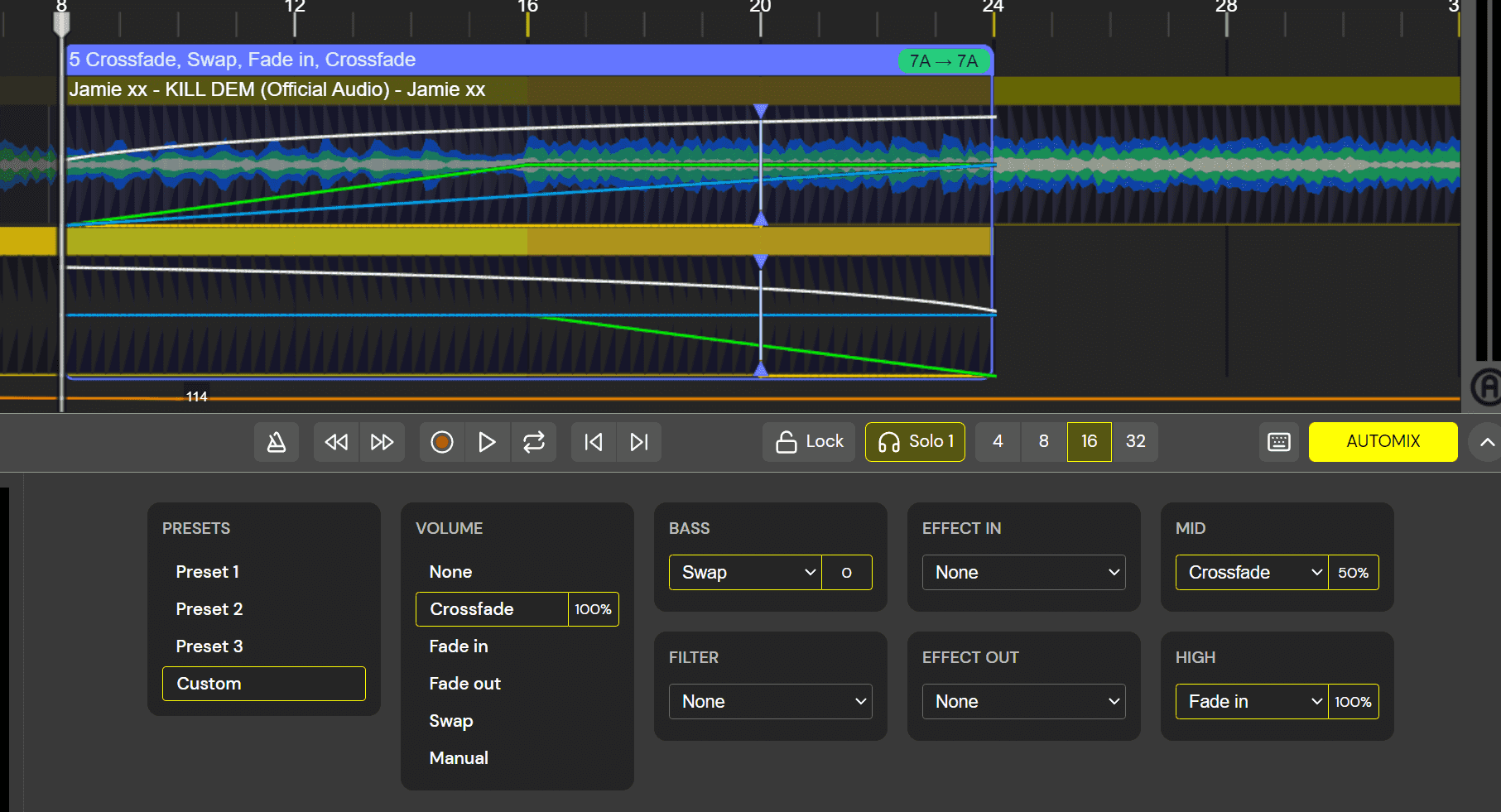Set transition length to 4 bars
Screen dimensions: 1501x812
998,442
